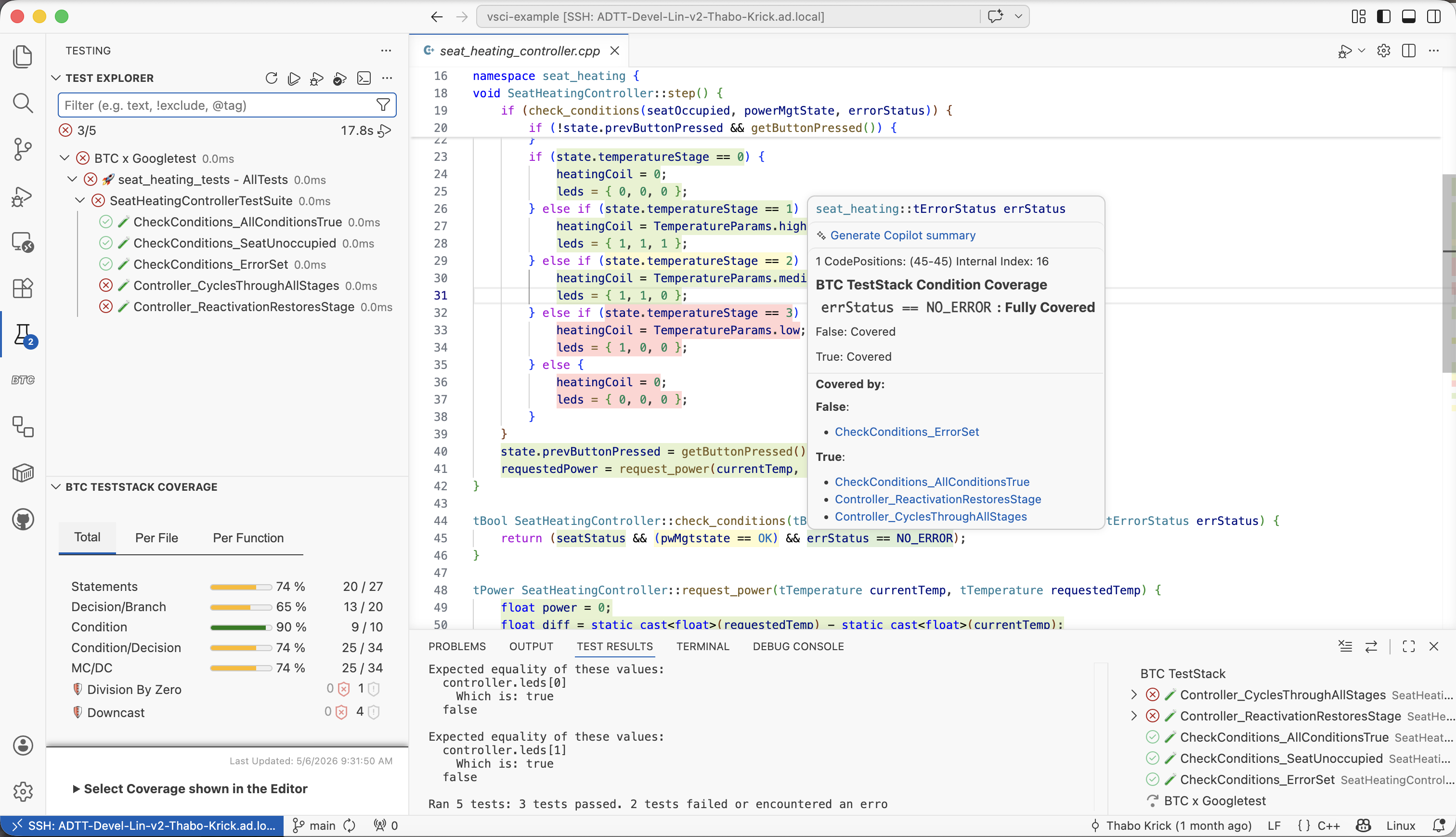Rerun last run icon beside 17.8s
Image resolution: width=1456 pixels, height=837 pixels.
tap(385, 131)
